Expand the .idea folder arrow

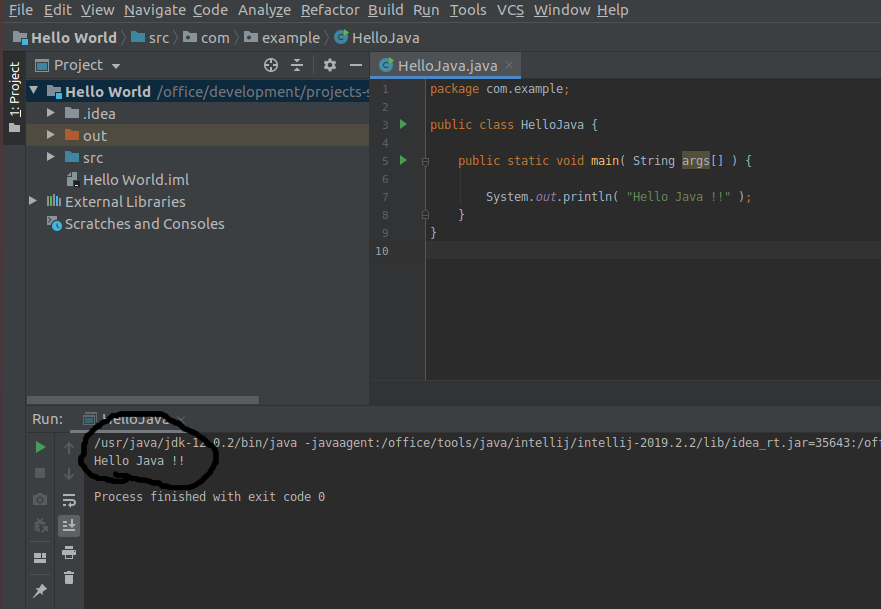pos(51,113)
